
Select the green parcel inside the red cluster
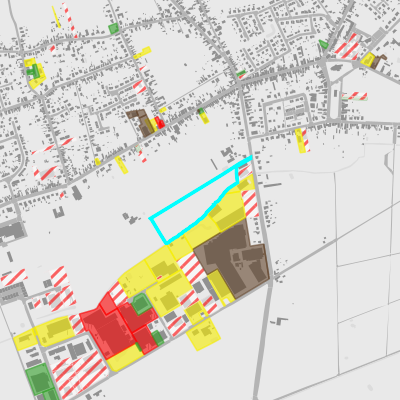(142, 304)
